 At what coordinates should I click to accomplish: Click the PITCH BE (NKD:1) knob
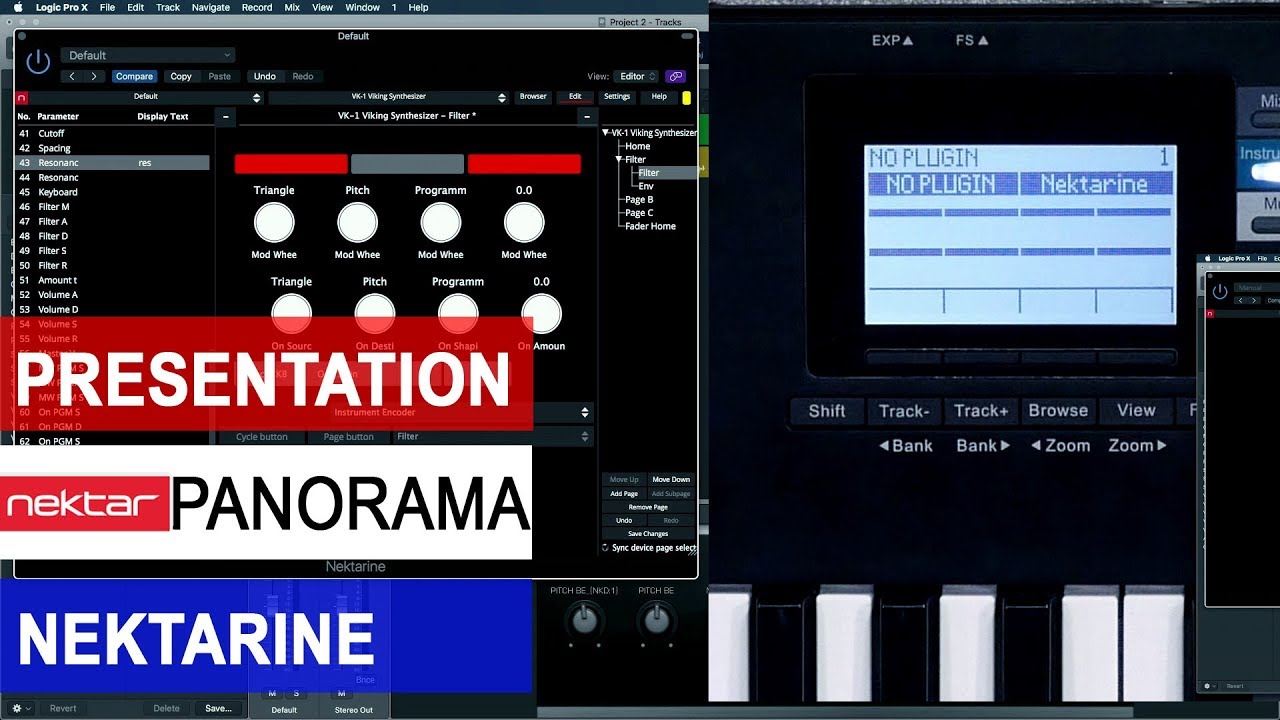585,621
